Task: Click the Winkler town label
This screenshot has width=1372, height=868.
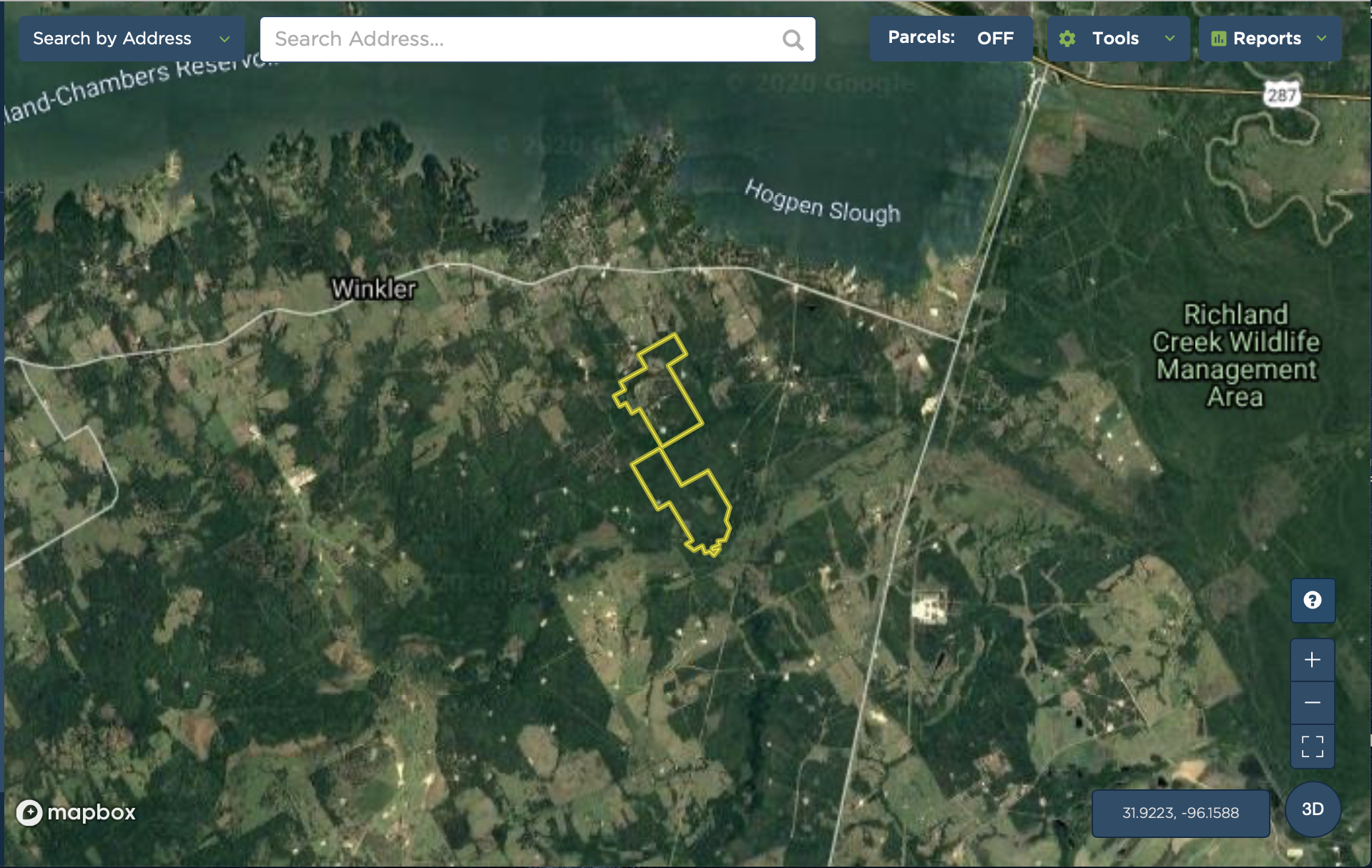Action: (x=373, y=289)
